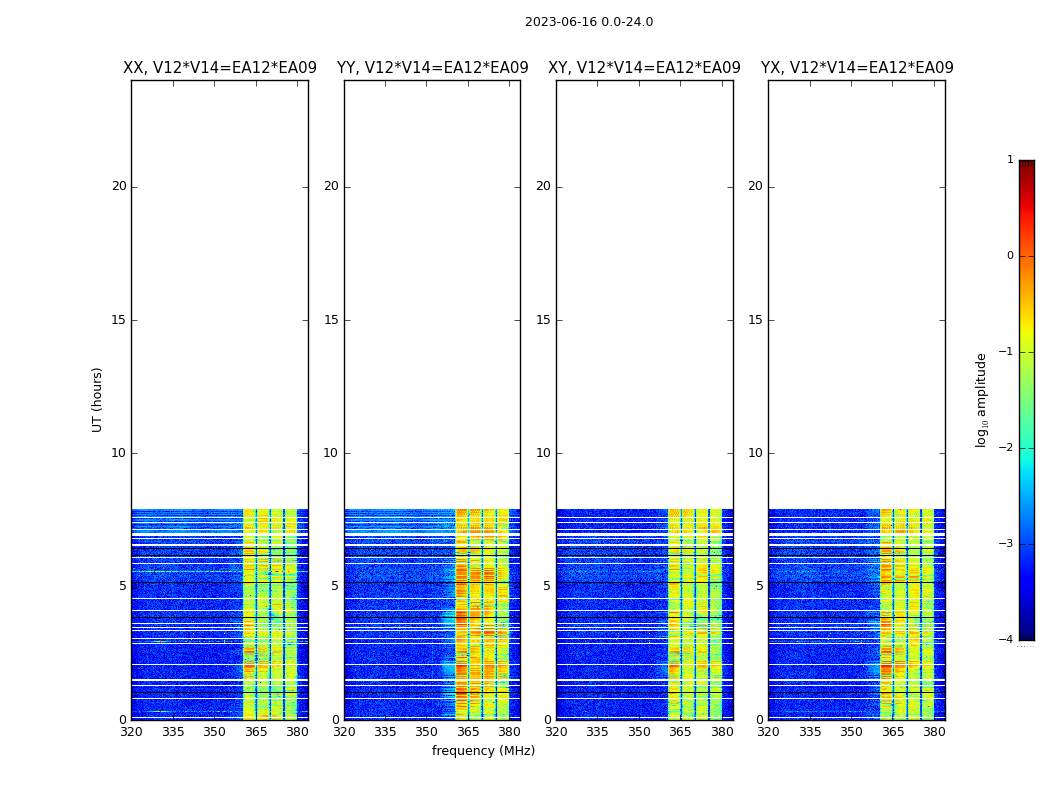Pick the dark blue bottom of colorbar
This screenshot has width=1050, height=800.
pyautogui.click(x=1026, y=633)
